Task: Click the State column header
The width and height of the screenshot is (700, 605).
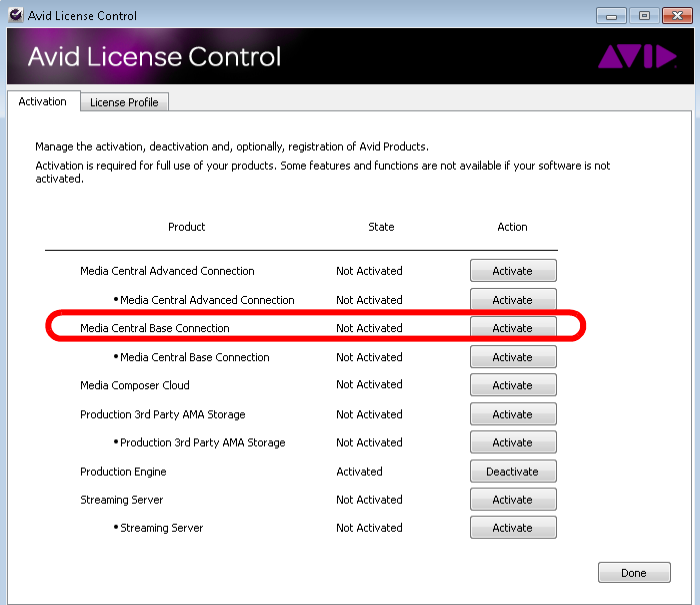Action: 381,227
